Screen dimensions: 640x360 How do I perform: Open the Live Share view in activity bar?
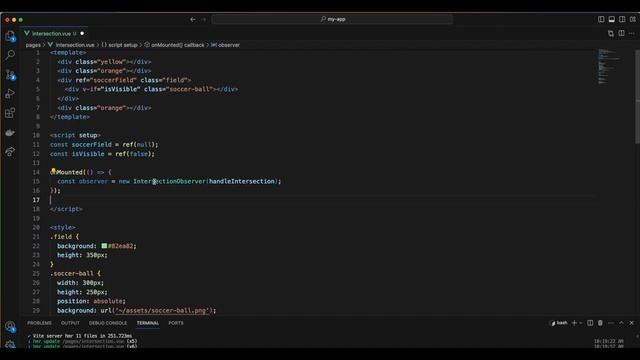pyautogui.click(x=10, y=152)
